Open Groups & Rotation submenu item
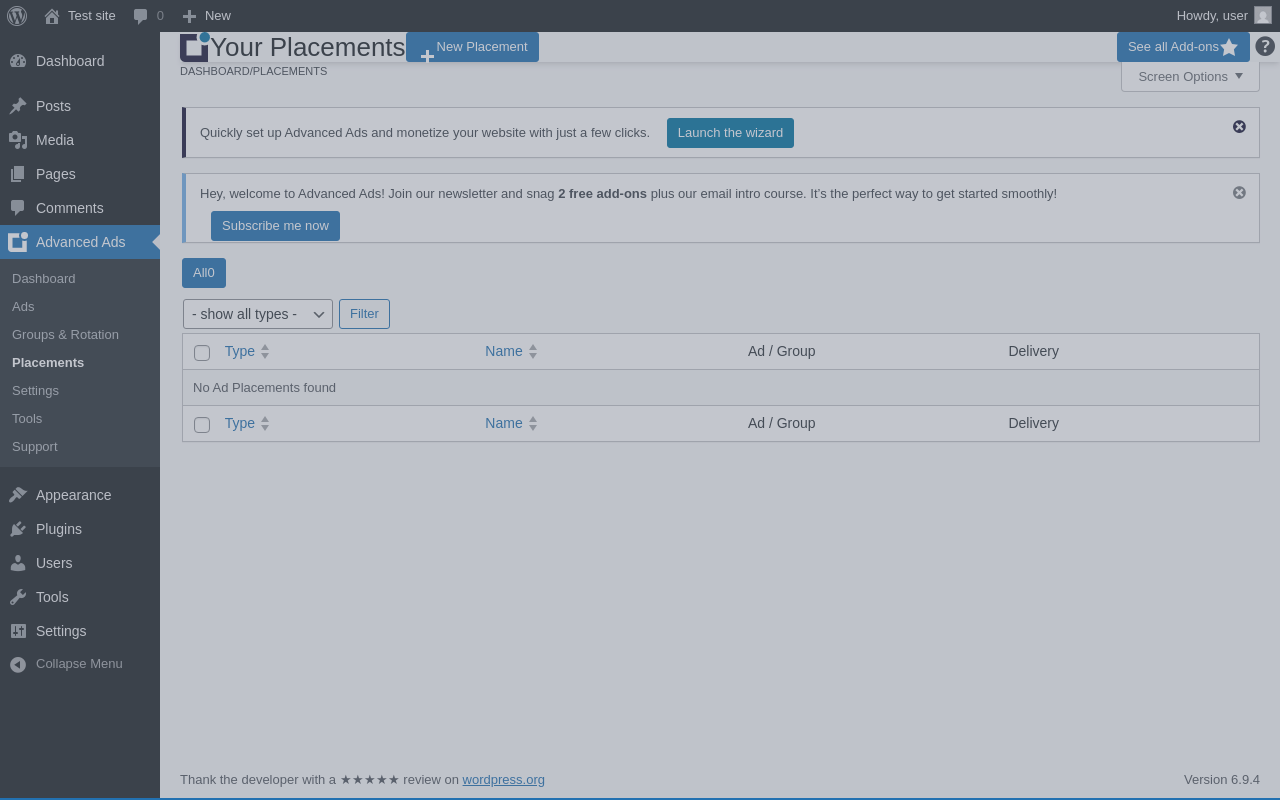The width and height of the screenshot is (1280, 800). pyautogui.click(x=65, y=334)
